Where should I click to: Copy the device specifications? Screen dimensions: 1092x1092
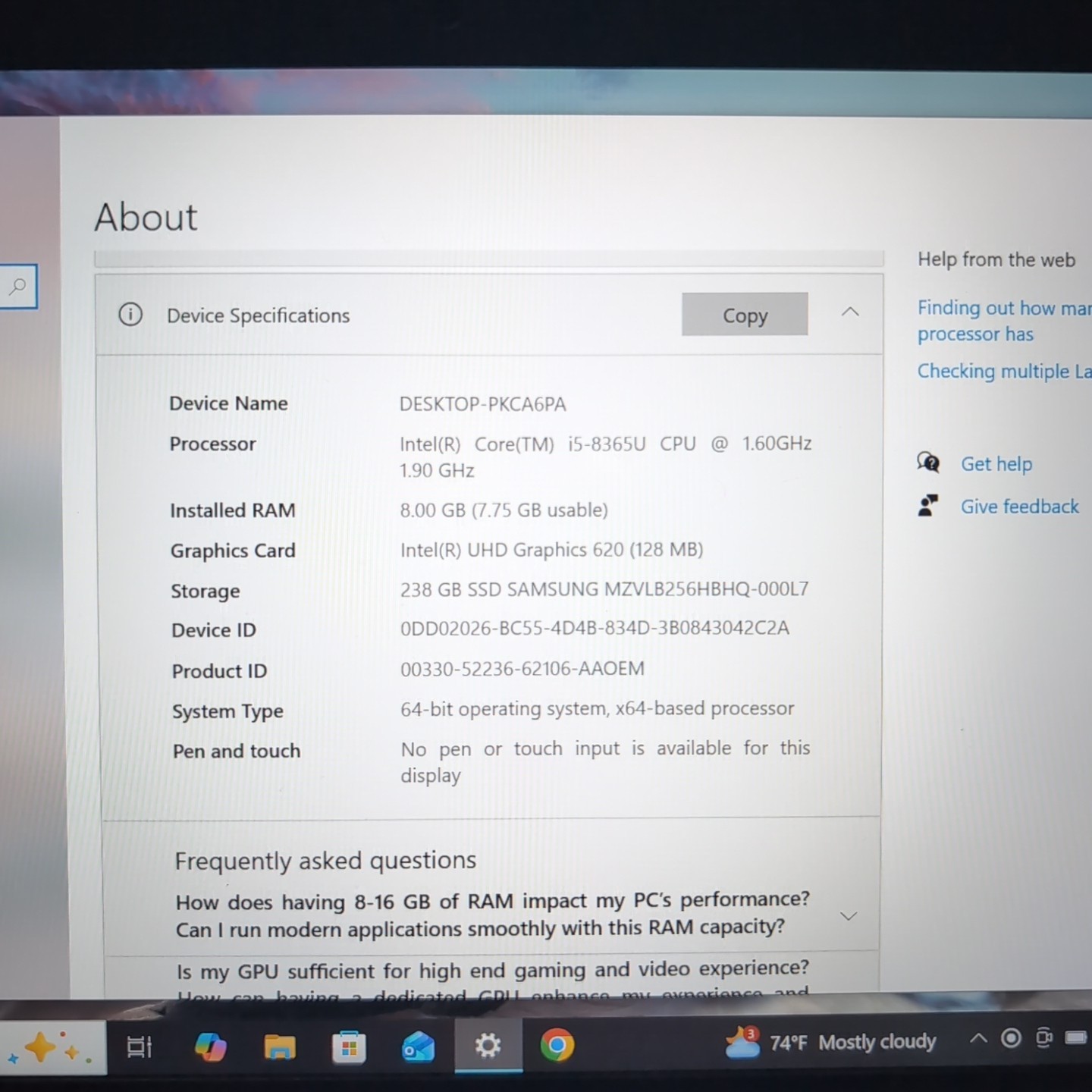pos(745,315)
